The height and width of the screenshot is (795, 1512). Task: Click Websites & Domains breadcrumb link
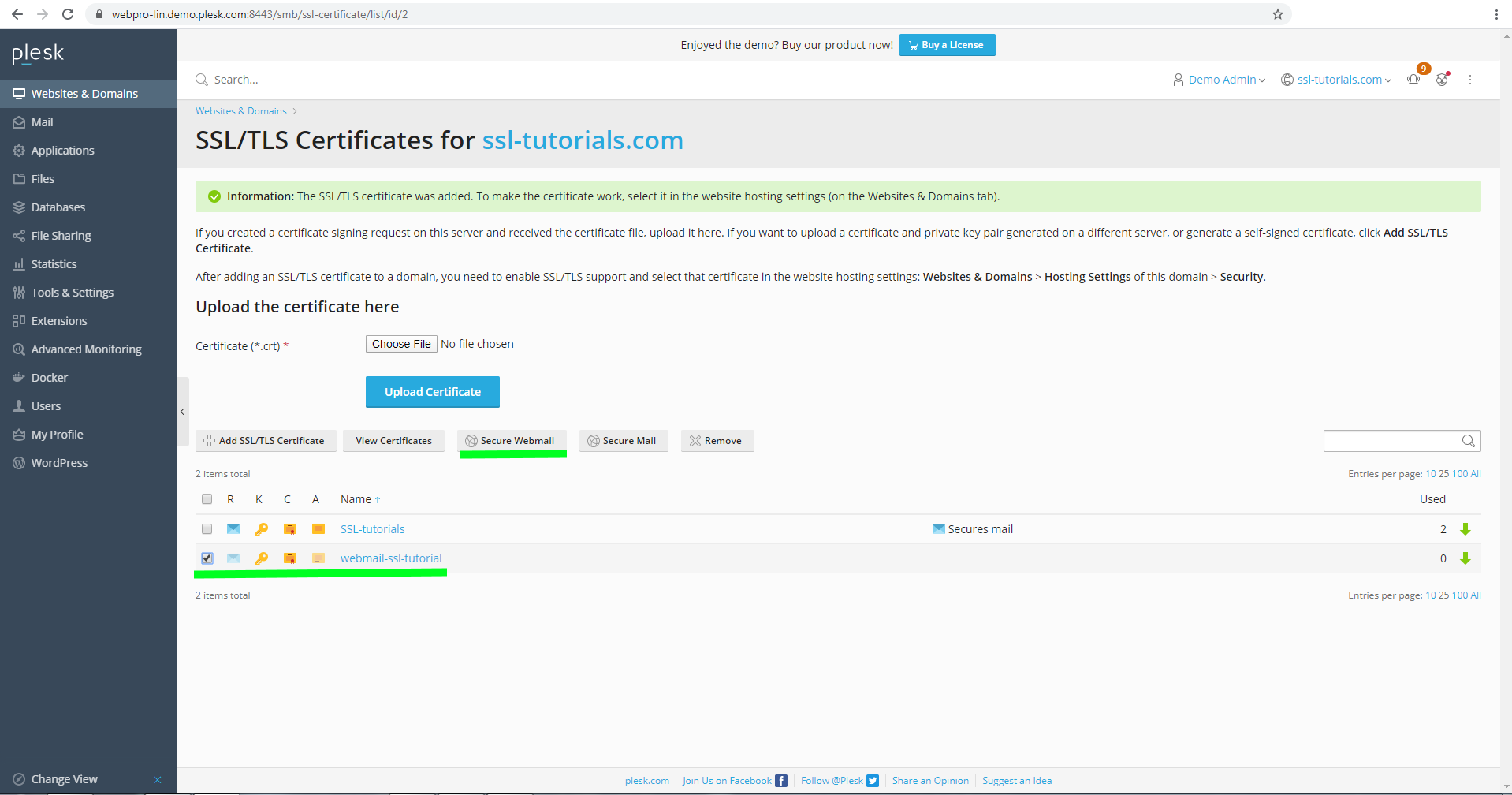click(241, 111)
